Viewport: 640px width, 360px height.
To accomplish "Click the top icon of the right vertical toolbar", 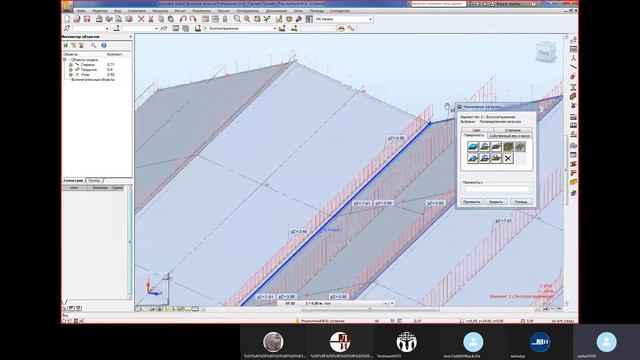I will click(x=573, y=40).
